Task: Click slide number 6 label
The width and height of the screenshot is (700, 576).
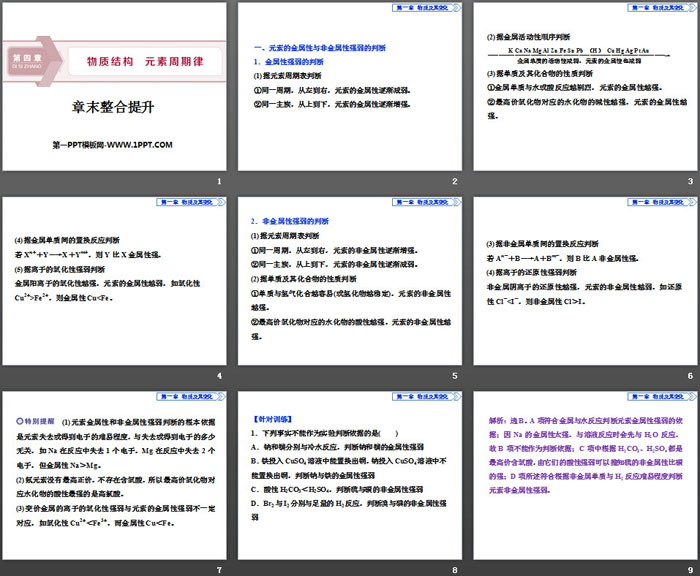Action: [690, 376]
